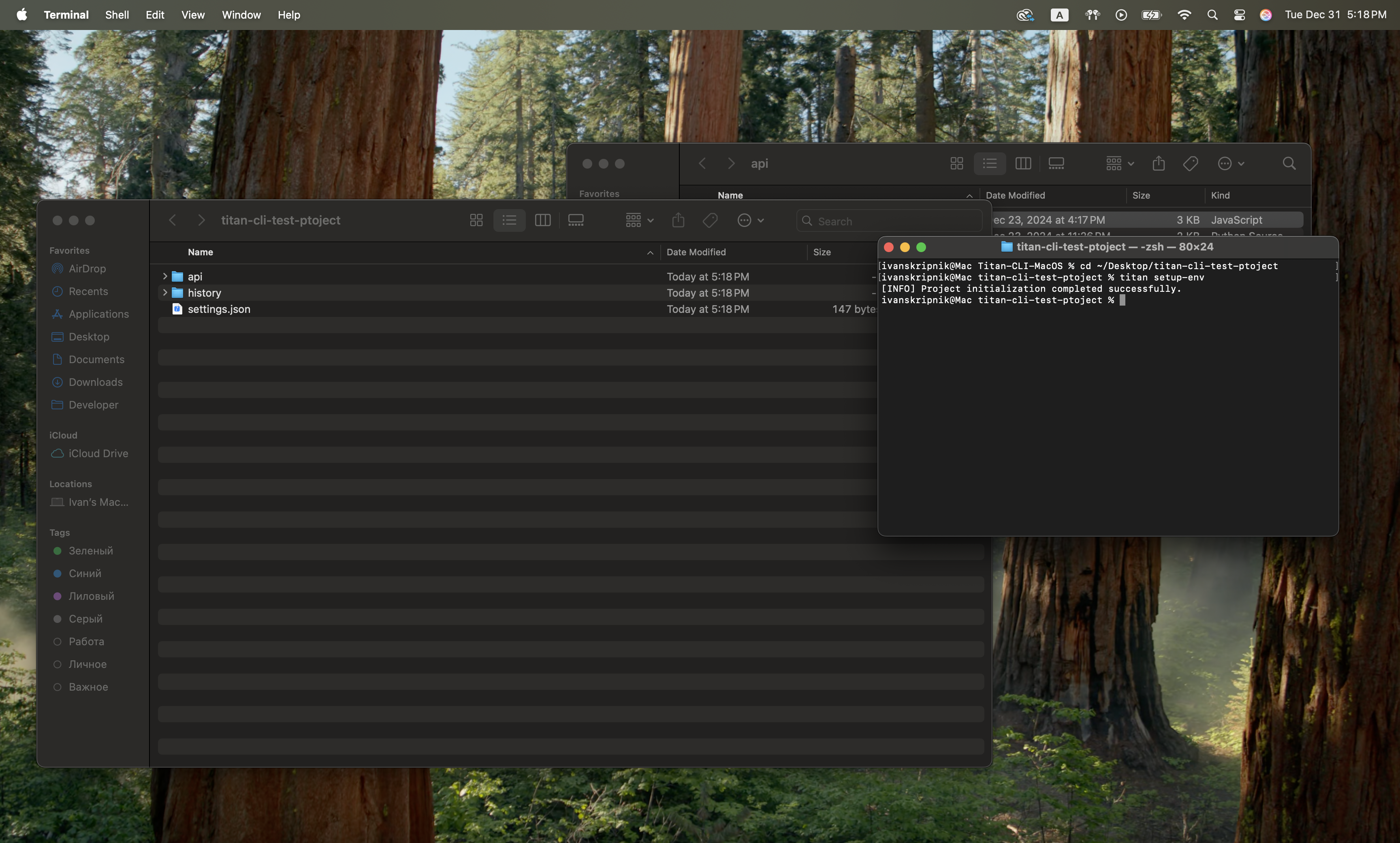Image resolution: width=1400 pixels, height=843 pixels.
Task: Open the View menu
Action: (192, 15)
